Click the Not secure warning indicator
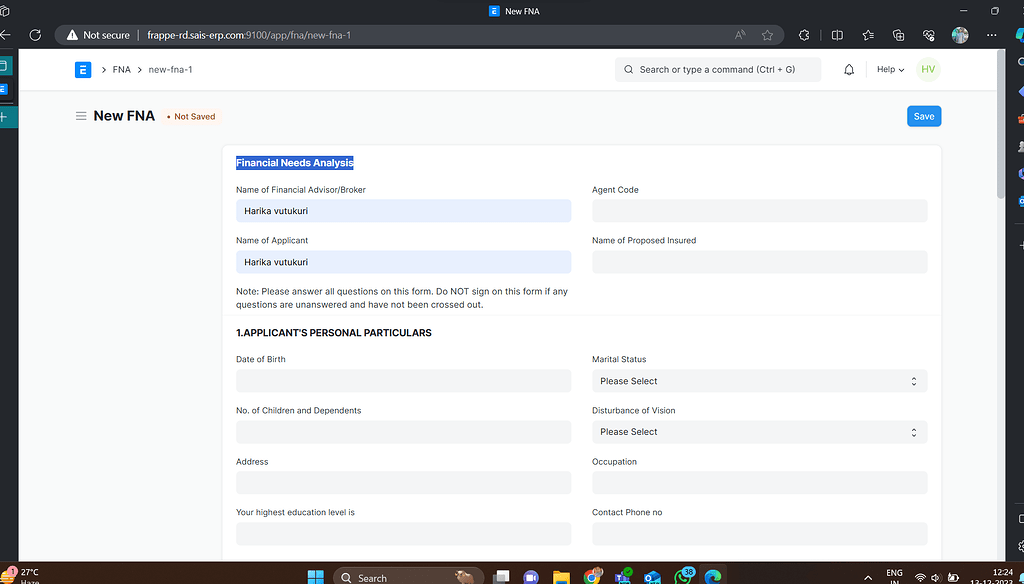 pos(96,34)
